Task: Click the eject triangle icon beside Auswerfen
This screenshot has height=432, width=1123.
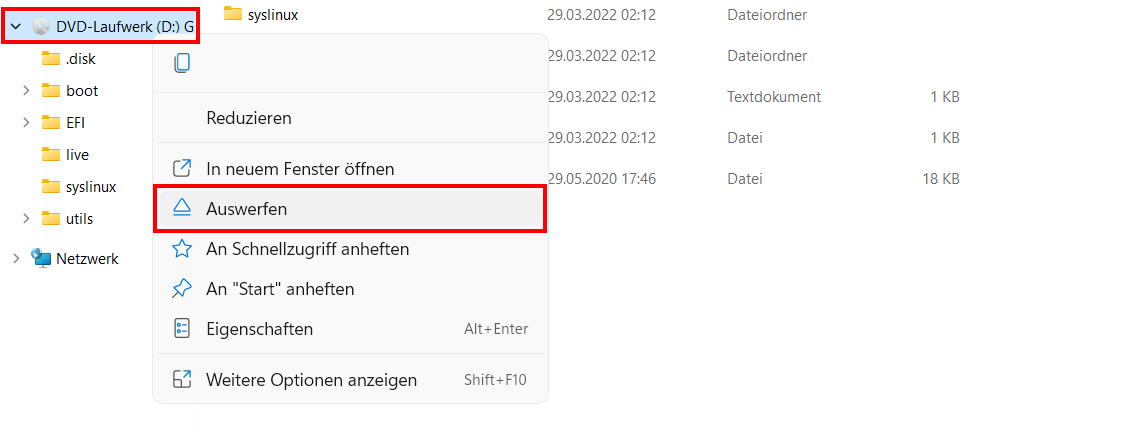Action: [182, 208]
